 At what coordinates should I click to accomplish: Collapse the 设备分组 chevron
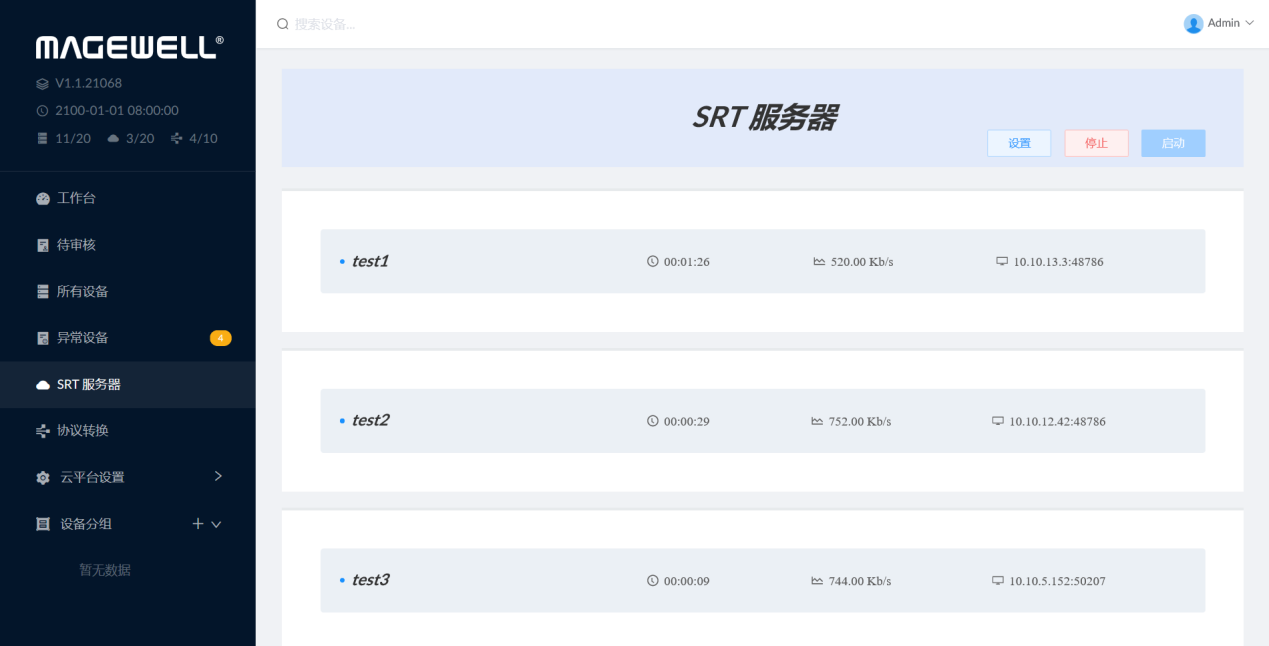(x=216, y=524)
